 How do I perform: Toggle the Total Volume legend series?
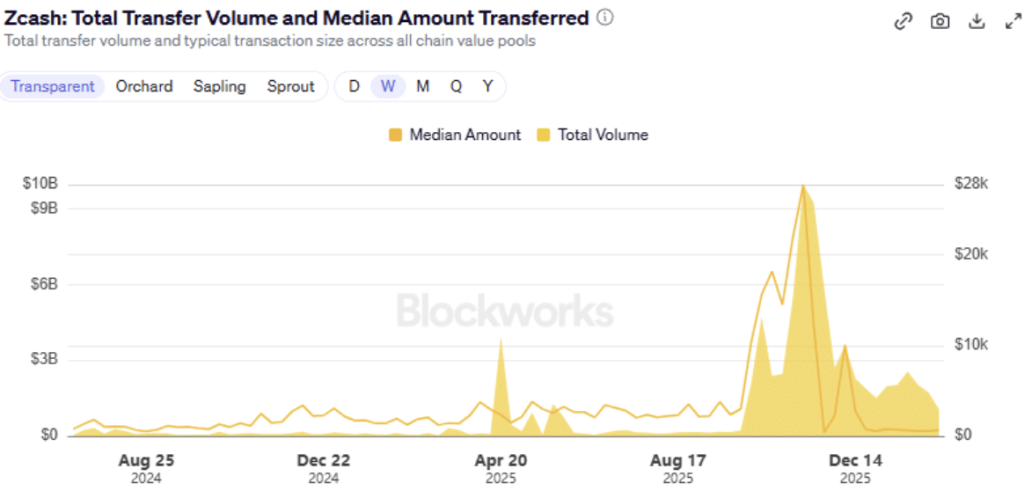[x=603, y=135]
